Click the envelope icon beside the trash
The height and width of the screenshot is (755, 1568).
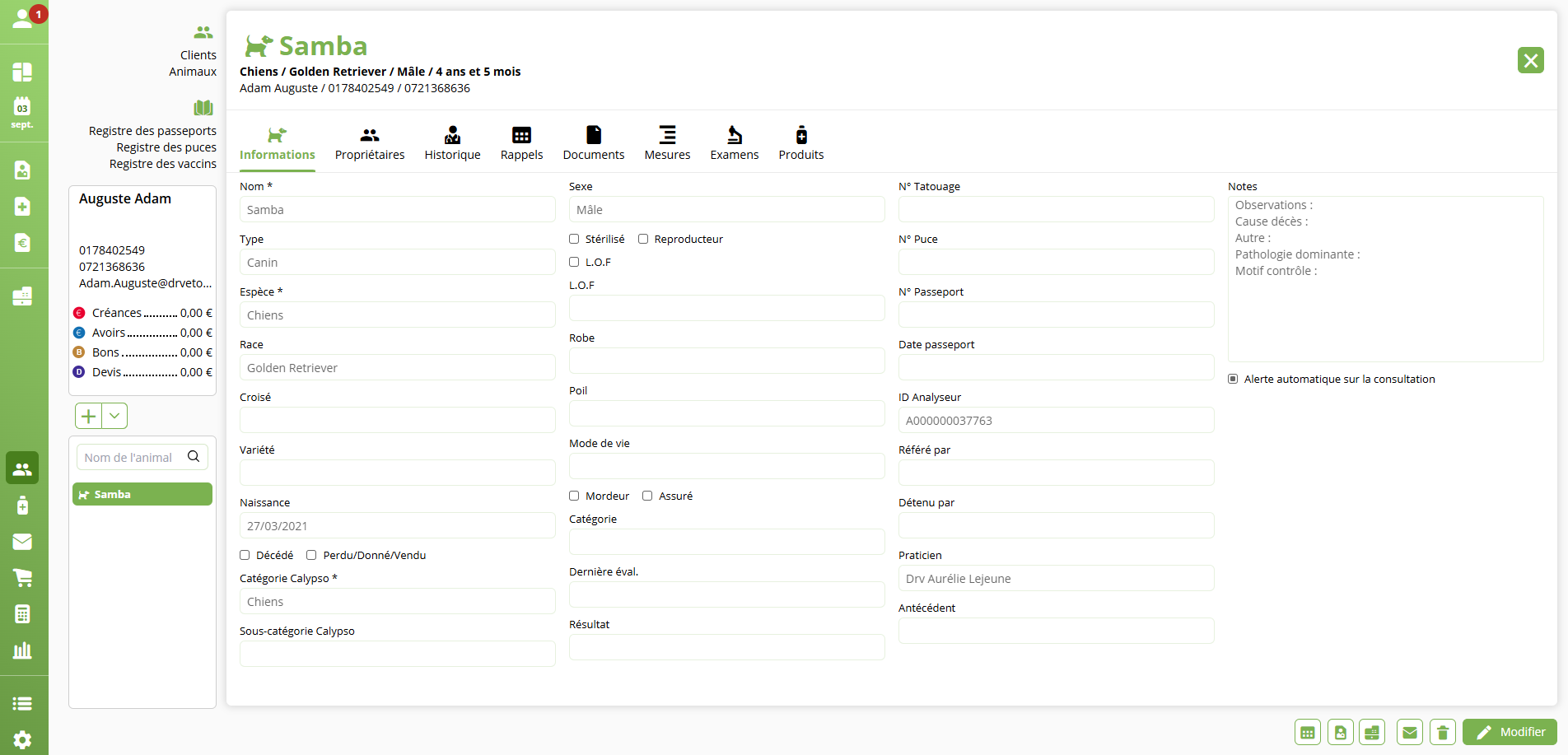tap(1410, 732)
